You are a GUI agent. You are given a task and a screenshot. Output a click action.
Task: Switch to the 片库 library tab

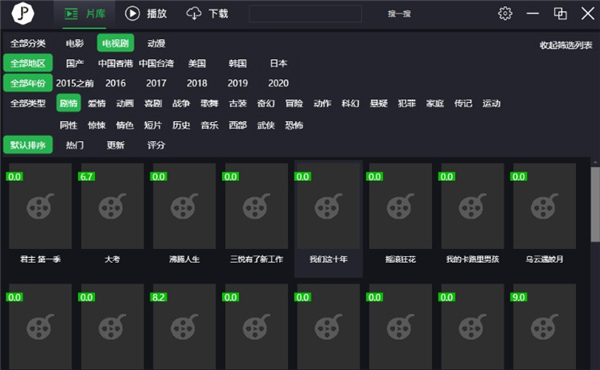[x=85, y=14]
